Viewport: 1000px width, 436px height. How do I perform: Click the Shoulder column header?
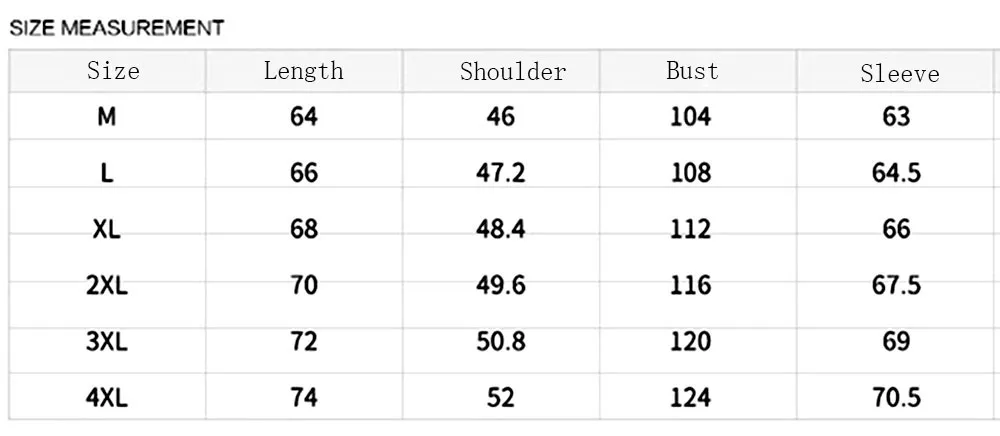point(513,71)
